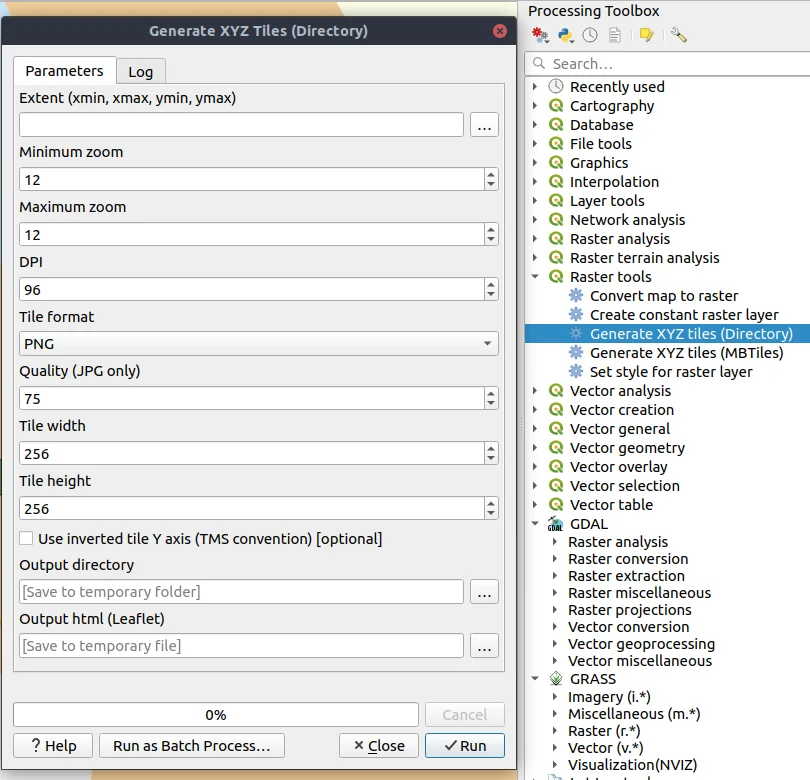The image size is (810, 780).
Task: Open Generate XYZ tiles (MBTiles) algorithm
Action: [x=686, y=353]
